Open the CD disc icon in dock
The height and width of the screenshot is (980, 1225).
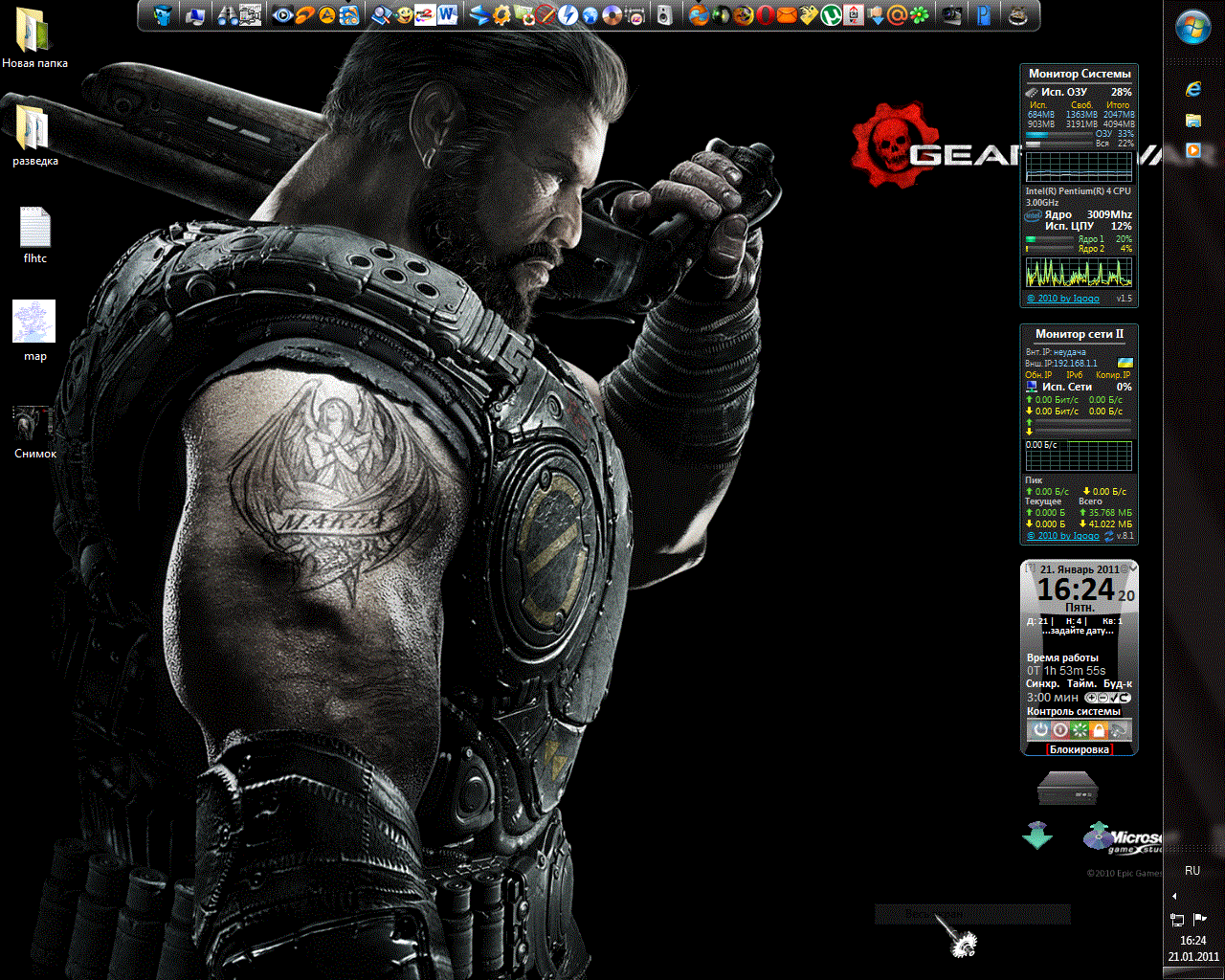pos(612,15)
